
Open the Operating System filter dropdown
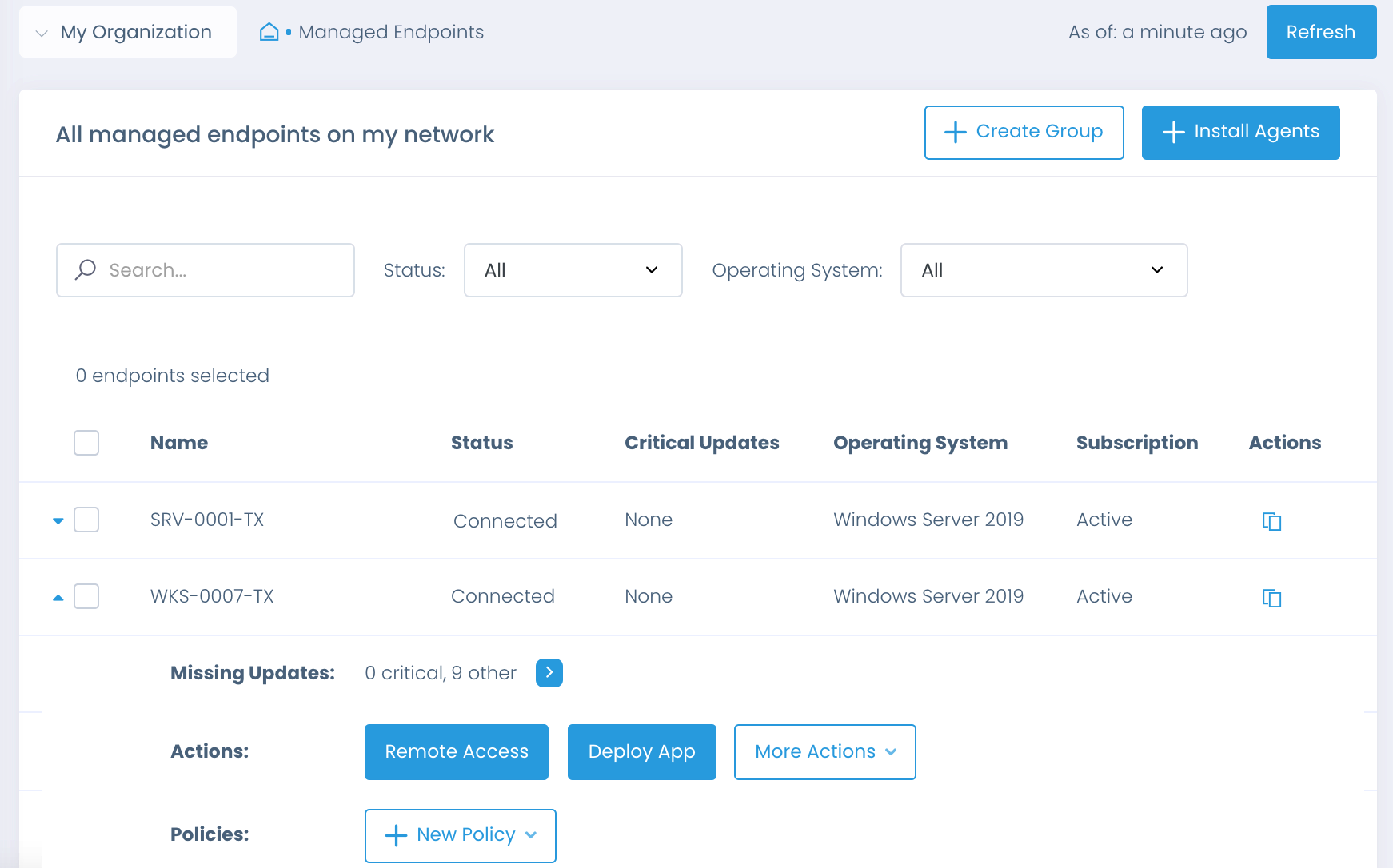coord(1044,270)
